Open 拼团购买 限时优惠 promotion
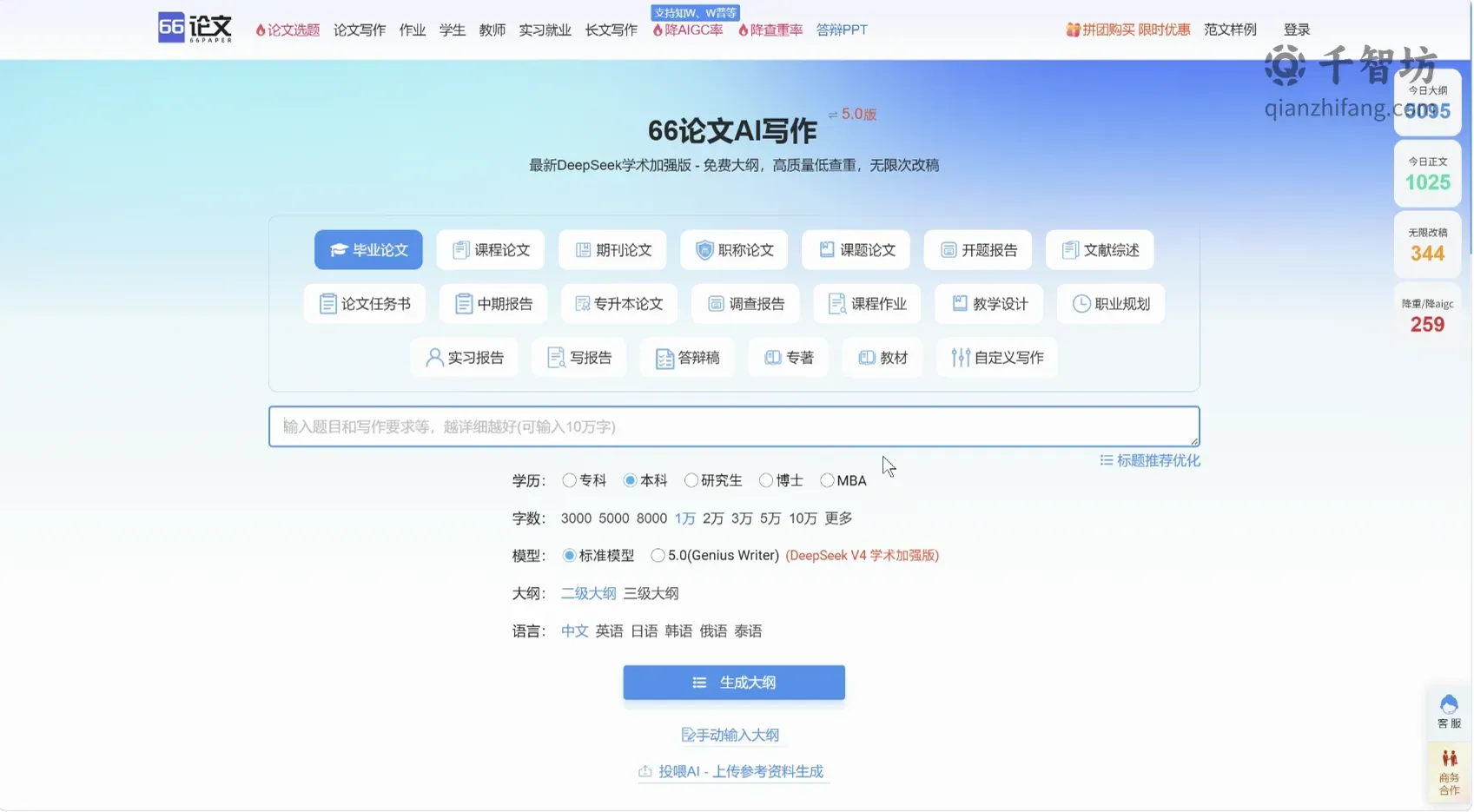This screenshot has height=812, width=1474. tap(1128, 30)
